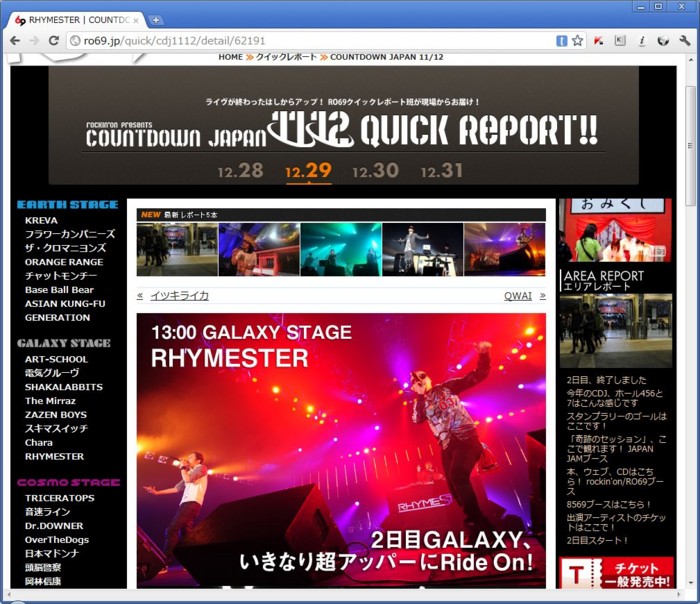The height and width of the screenshot is (604, 700).
Task: Open first latest-report thumbnail of hall entrance
Action: coord(177,249)
